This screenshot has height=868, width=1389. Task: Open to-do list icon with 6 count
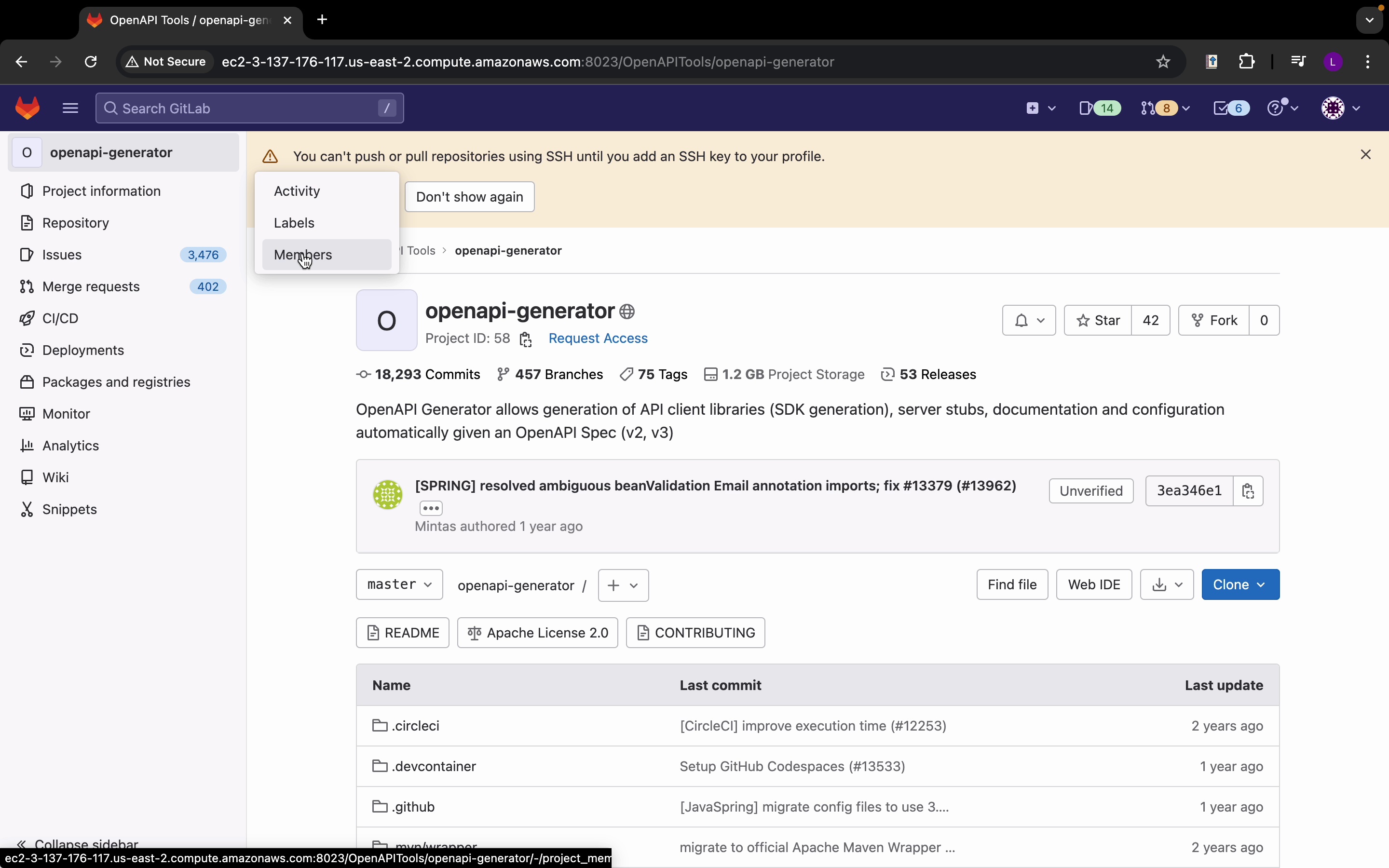point(1232,108)
